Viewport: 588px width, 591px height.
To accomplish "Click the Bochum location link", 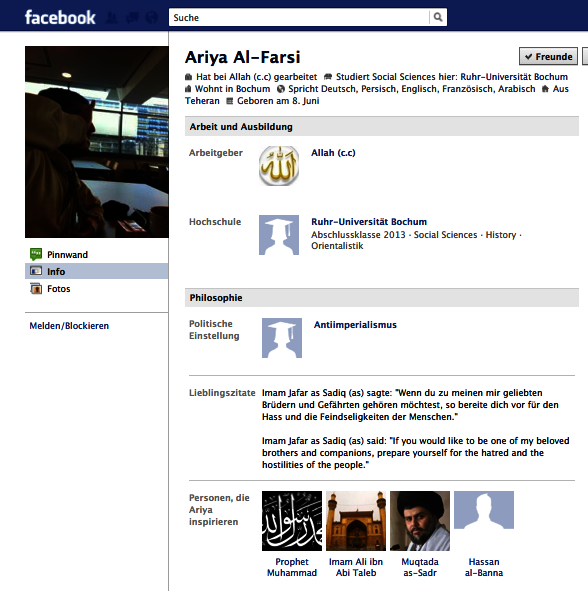I will pos(253,89).
